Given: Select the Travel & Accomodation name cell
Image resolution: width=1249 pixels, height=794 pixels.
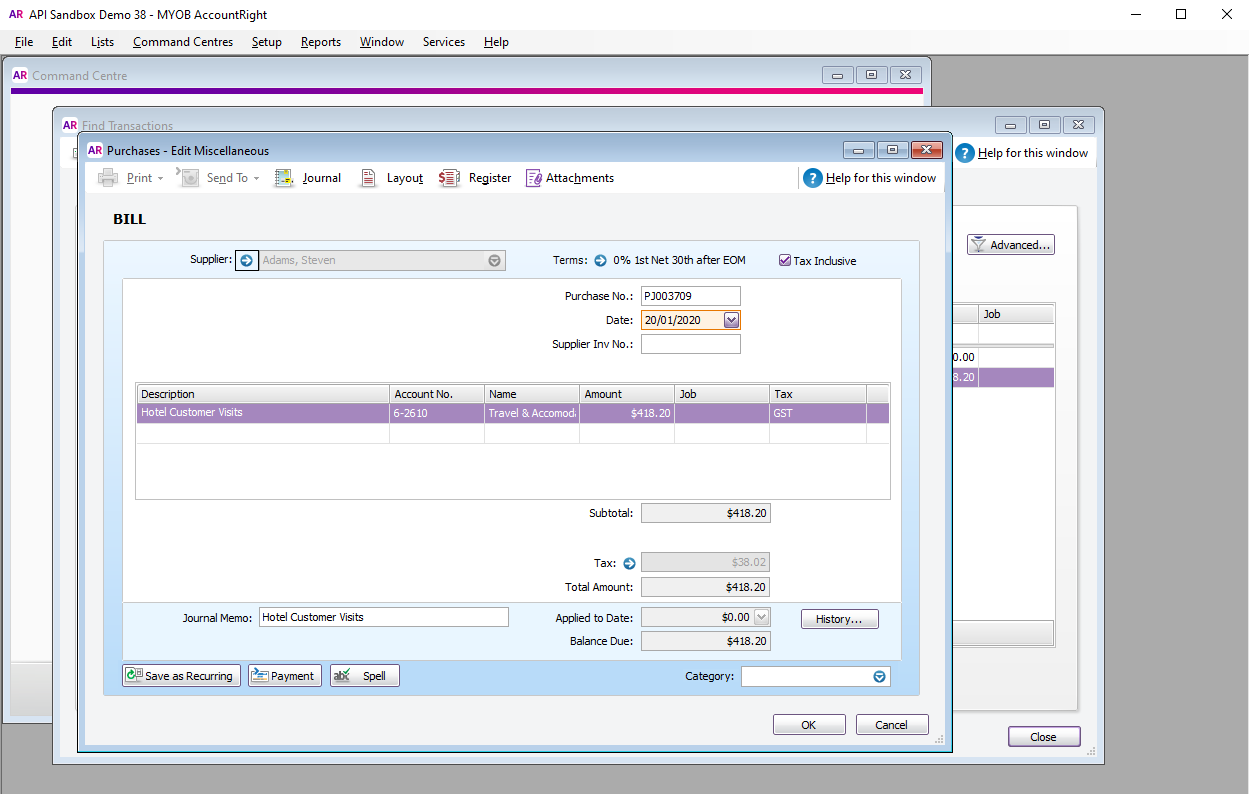Looking at the screenshot, I should [532, 413].
